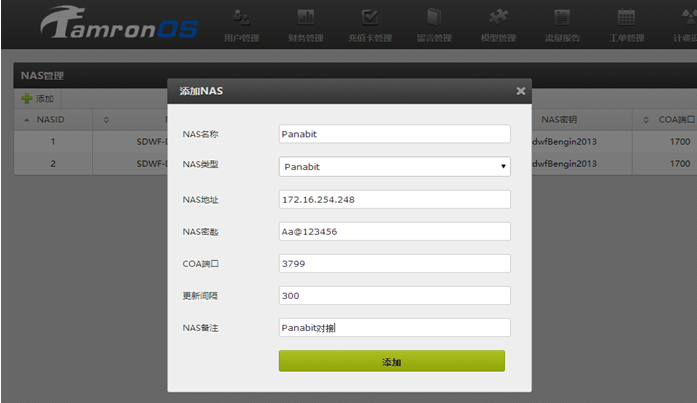Select the COA端口 field with 3799
Viewport: 697px width, 403px height.
click(x=394, y=264)
